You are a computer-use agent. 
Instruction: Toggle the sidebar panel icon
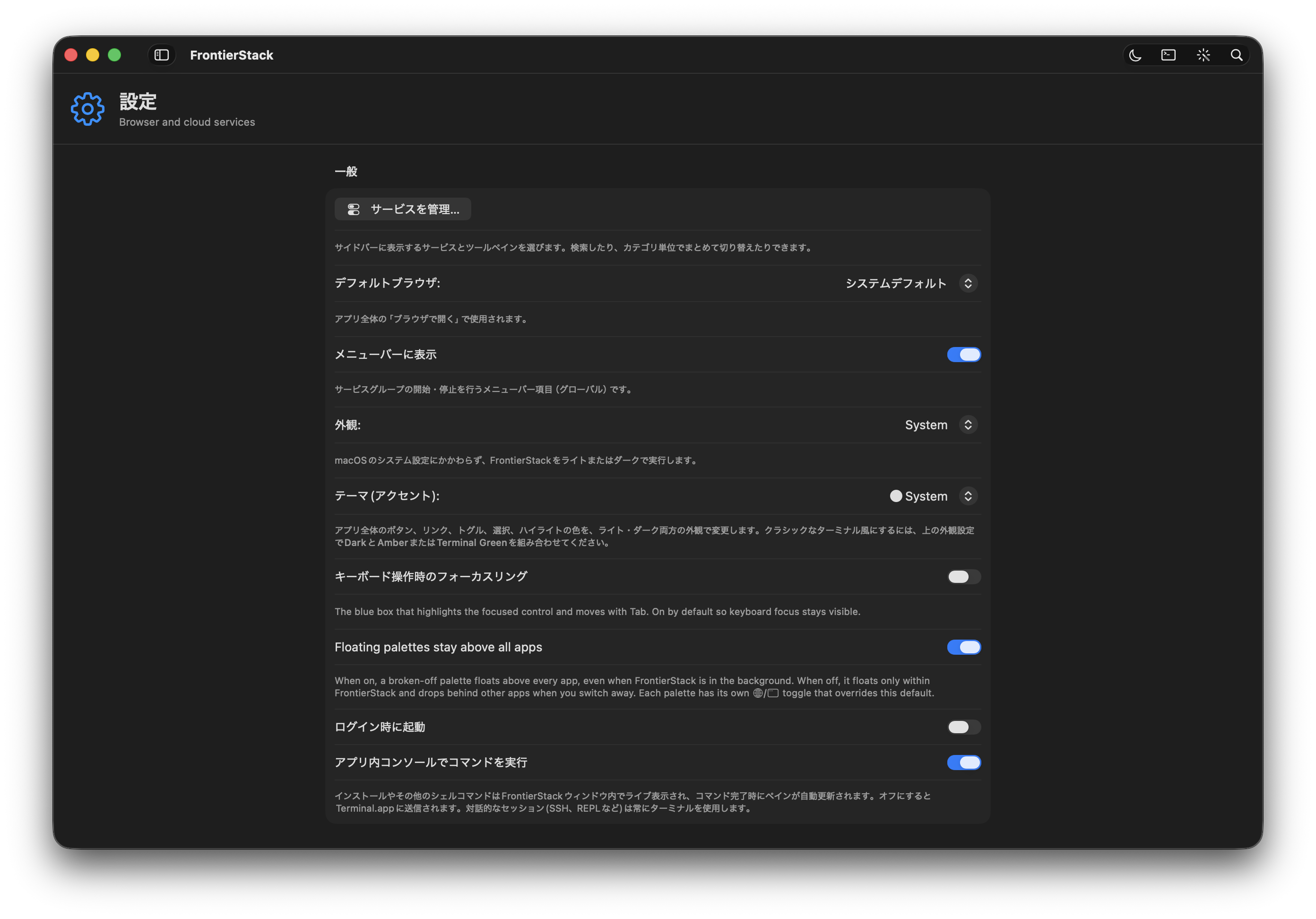[162, 55]
